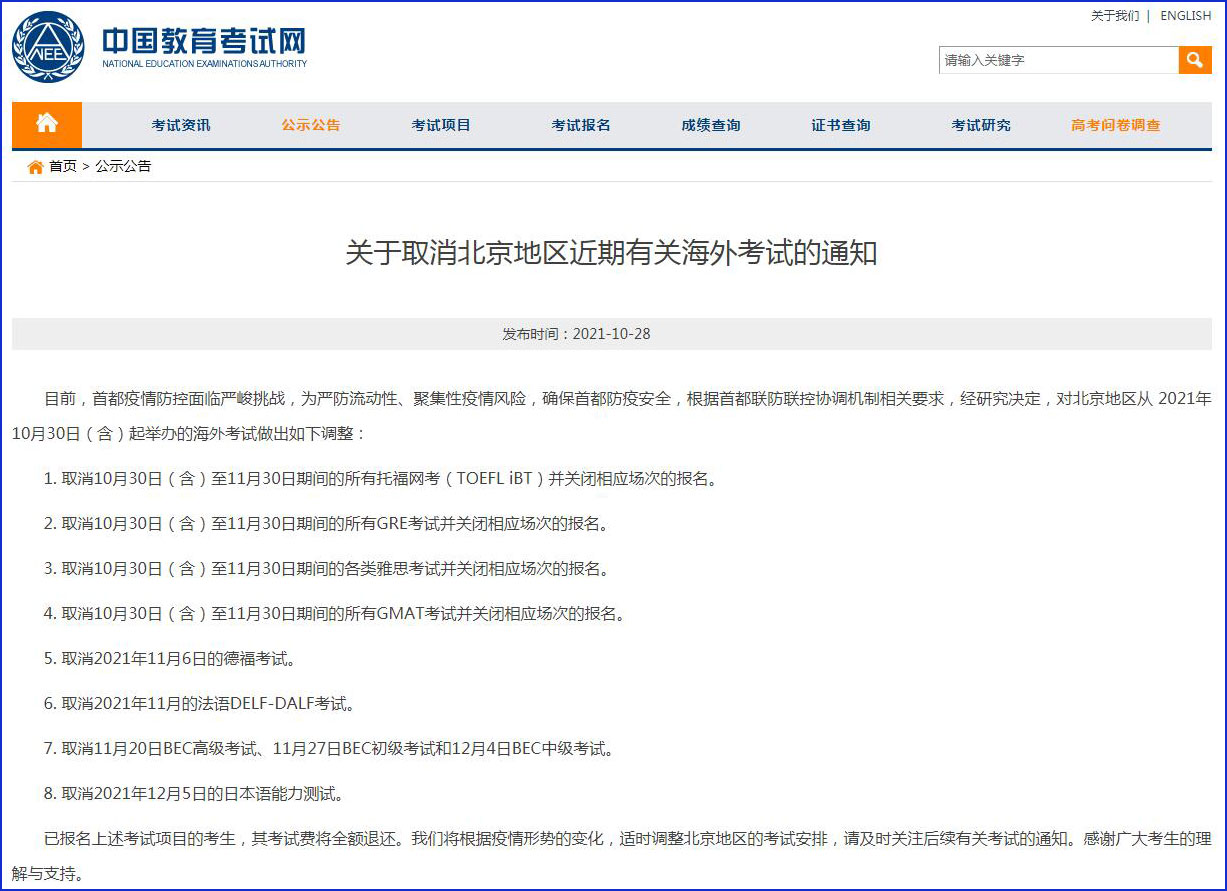The image size is (1227, 891).
Task: Open the 考试资讯 menu item
Action: click(181, 125)
